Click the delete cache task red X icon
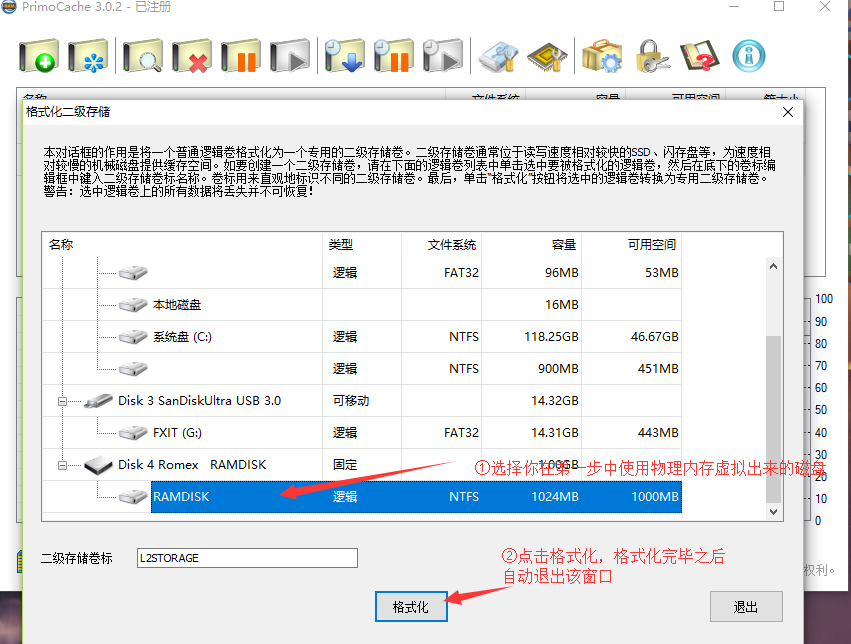Image resolution: width=851 pixels, height=644 pixels. 192,55
